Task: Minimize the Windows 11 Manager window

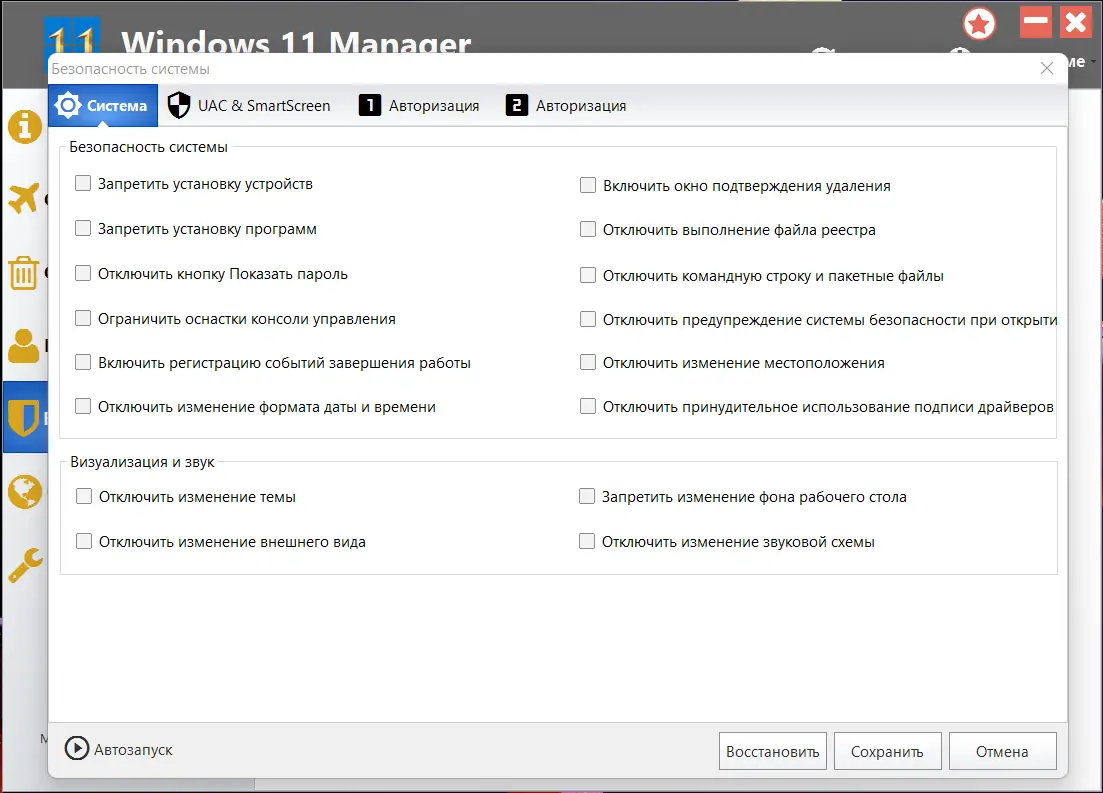Action: pos(1035,22)
